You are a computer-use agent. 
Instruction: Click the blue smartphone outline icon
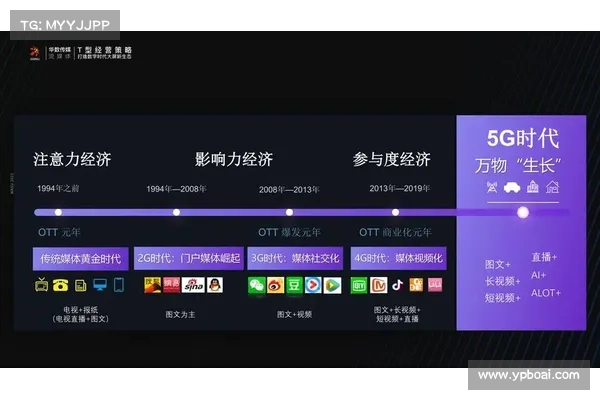pyautogui.click(x=119, y=285)
